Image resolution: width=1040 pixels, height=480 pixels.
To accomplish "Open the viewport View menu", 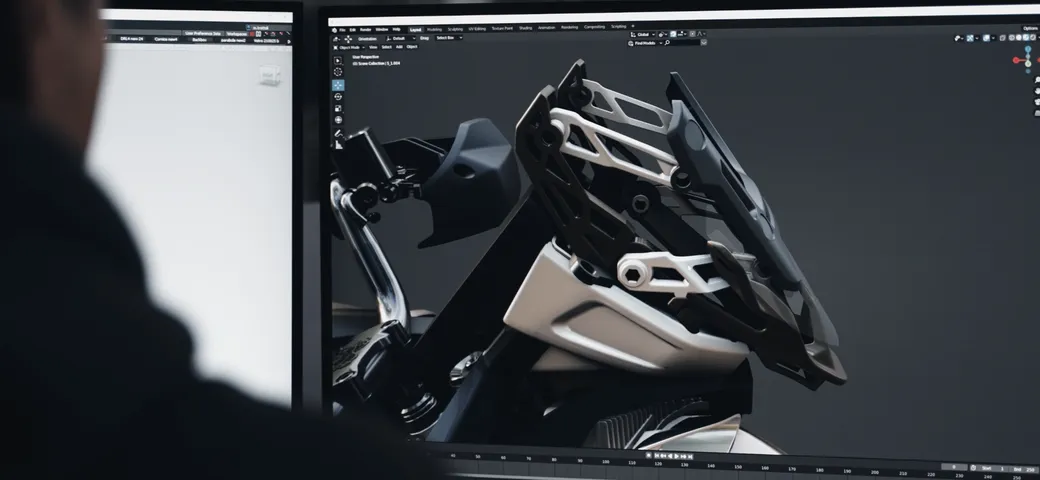I will [373, 47].
